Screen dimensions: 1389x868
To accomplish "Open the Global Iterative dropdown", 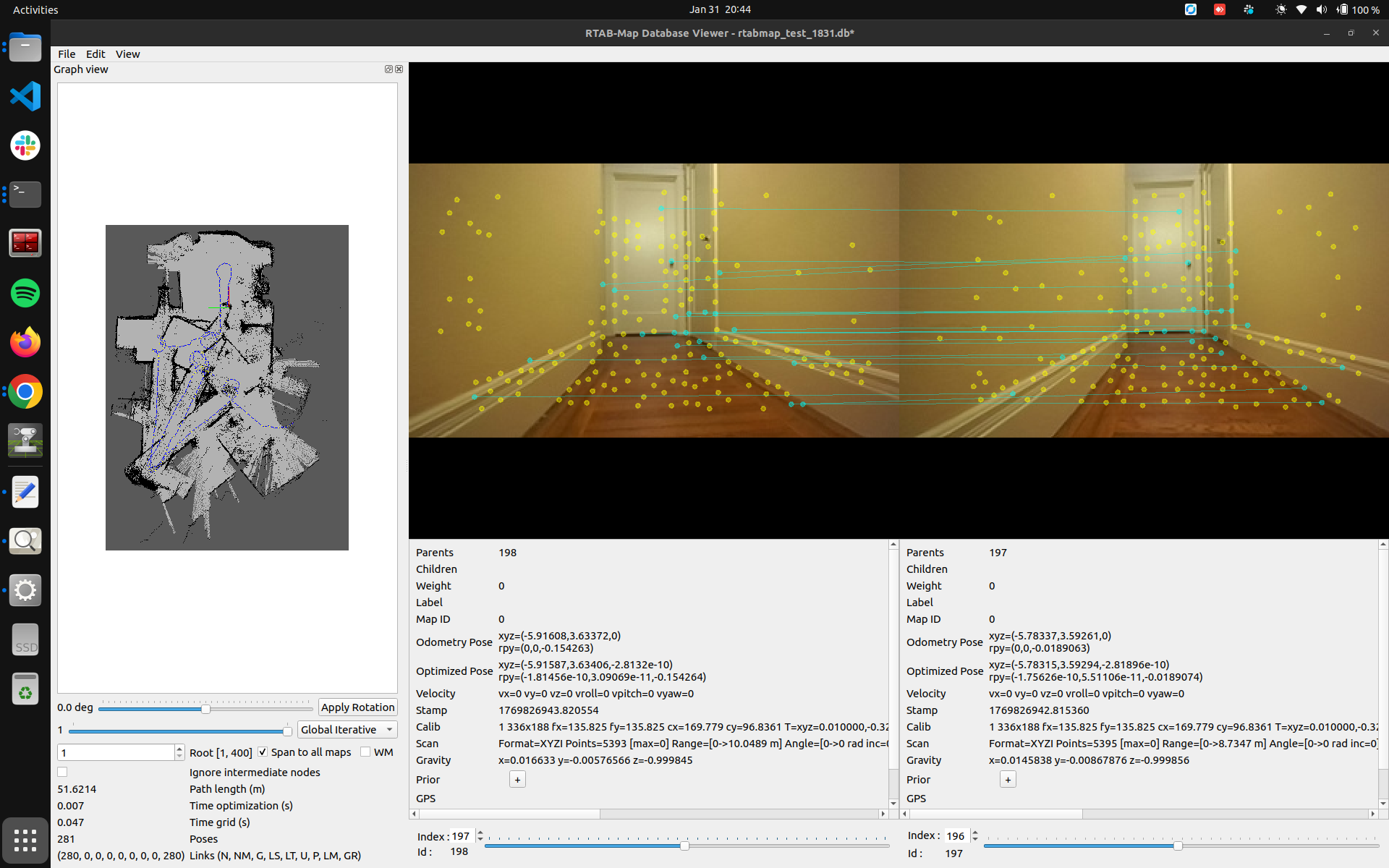I will [x=347, y=730].
